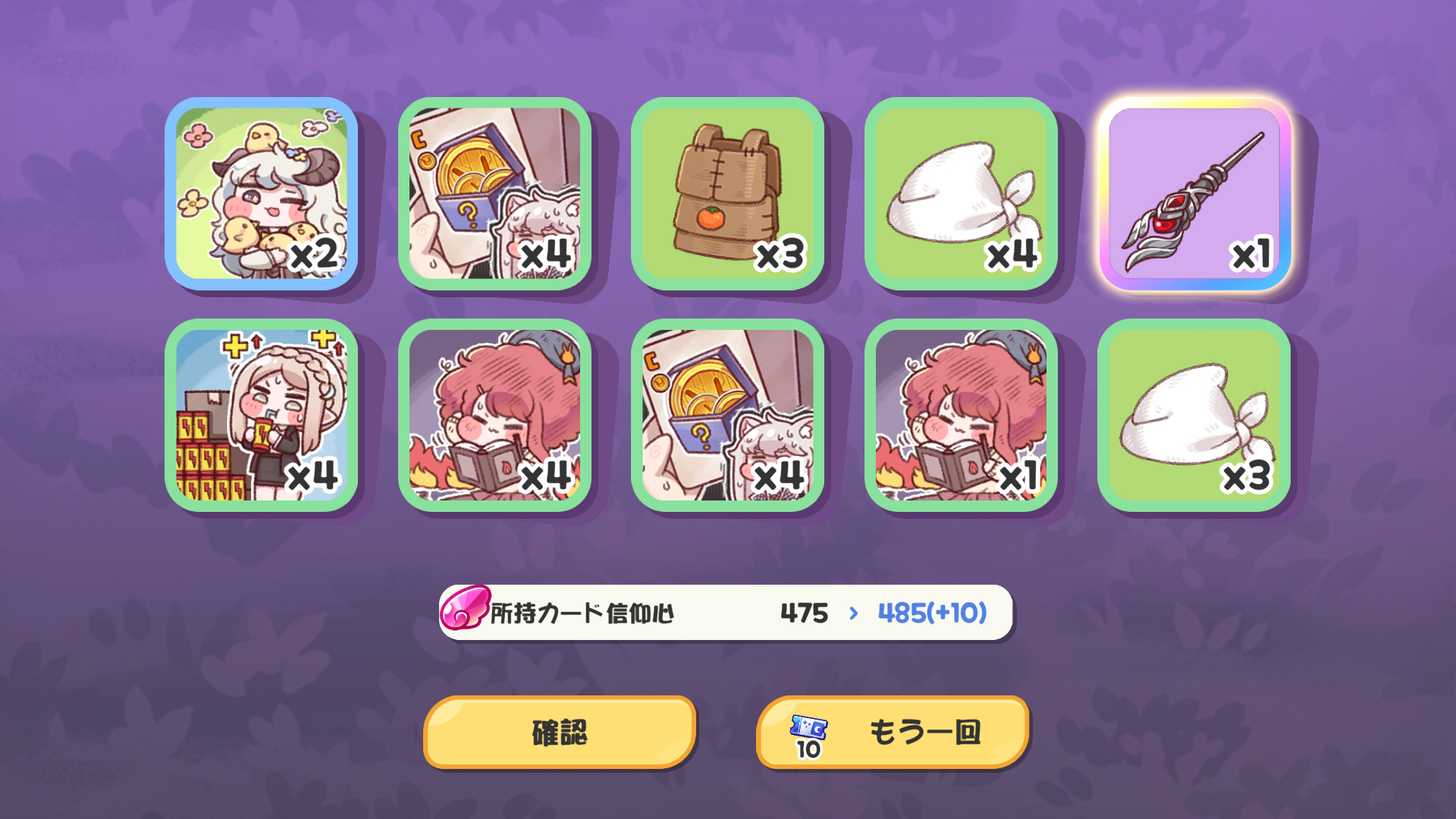Click the blue ticket icon showing 10
This screenshot has height=819, width=1456.
(x=808, y=736)
